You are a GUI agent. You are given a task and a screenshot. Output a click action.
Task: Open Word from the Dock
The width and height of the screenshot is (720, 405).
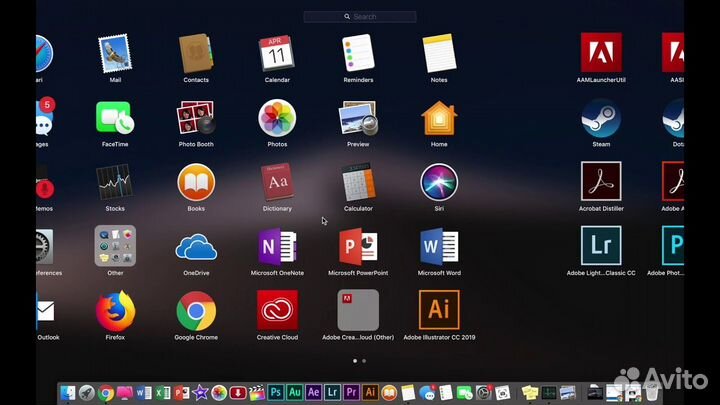[x=143, y=393]
